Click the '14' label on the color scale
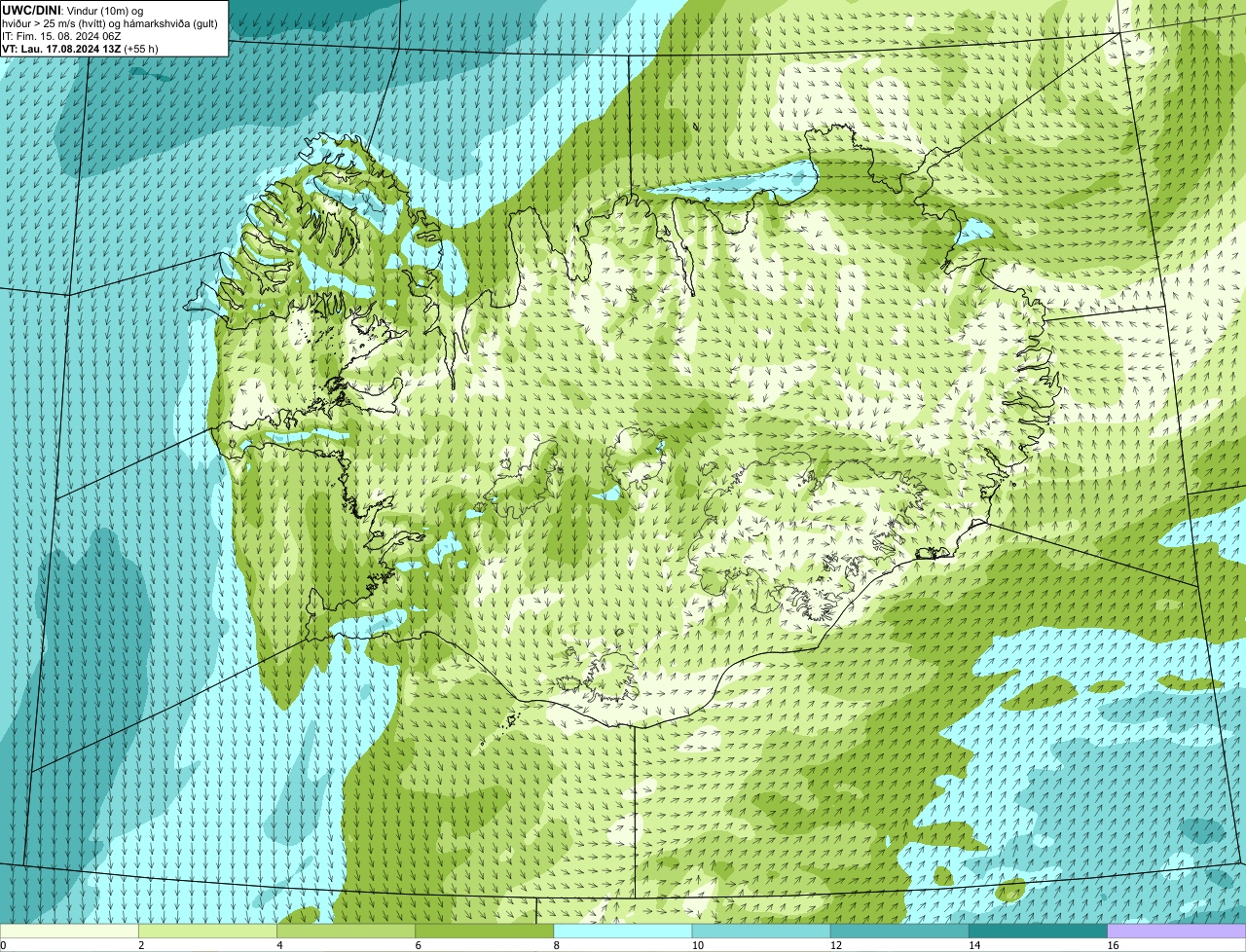Image resolution: width=1246 pixels, height=952 pixels. point(974,945)
